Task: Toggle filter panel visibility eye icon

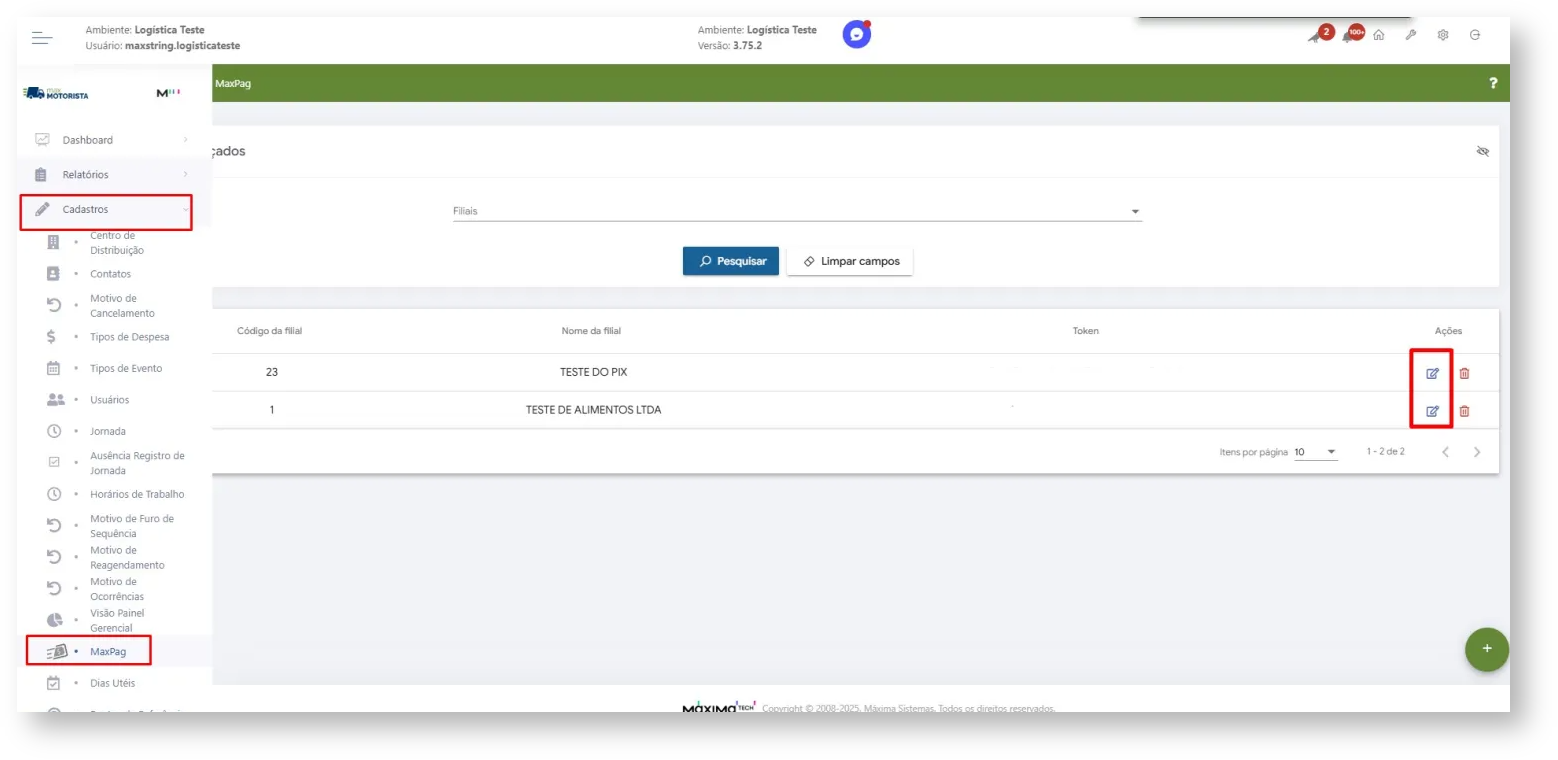Action: coord(1482,151)
